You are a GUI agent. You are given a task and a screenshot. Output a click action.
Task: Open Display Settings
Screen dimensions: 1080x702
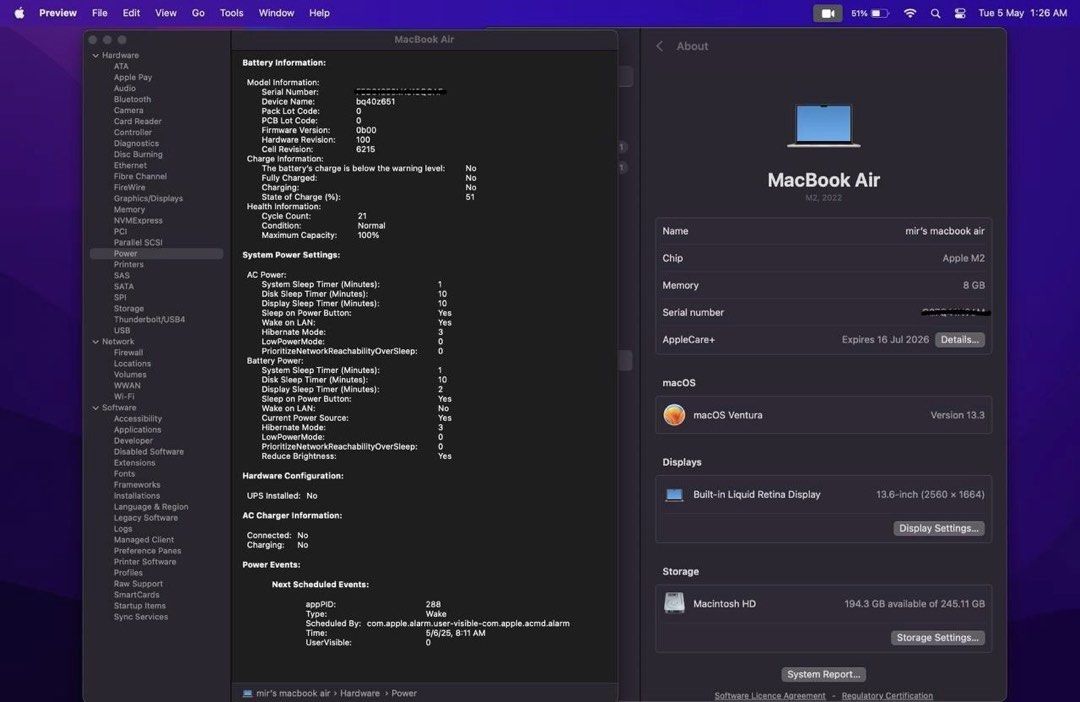939,528
